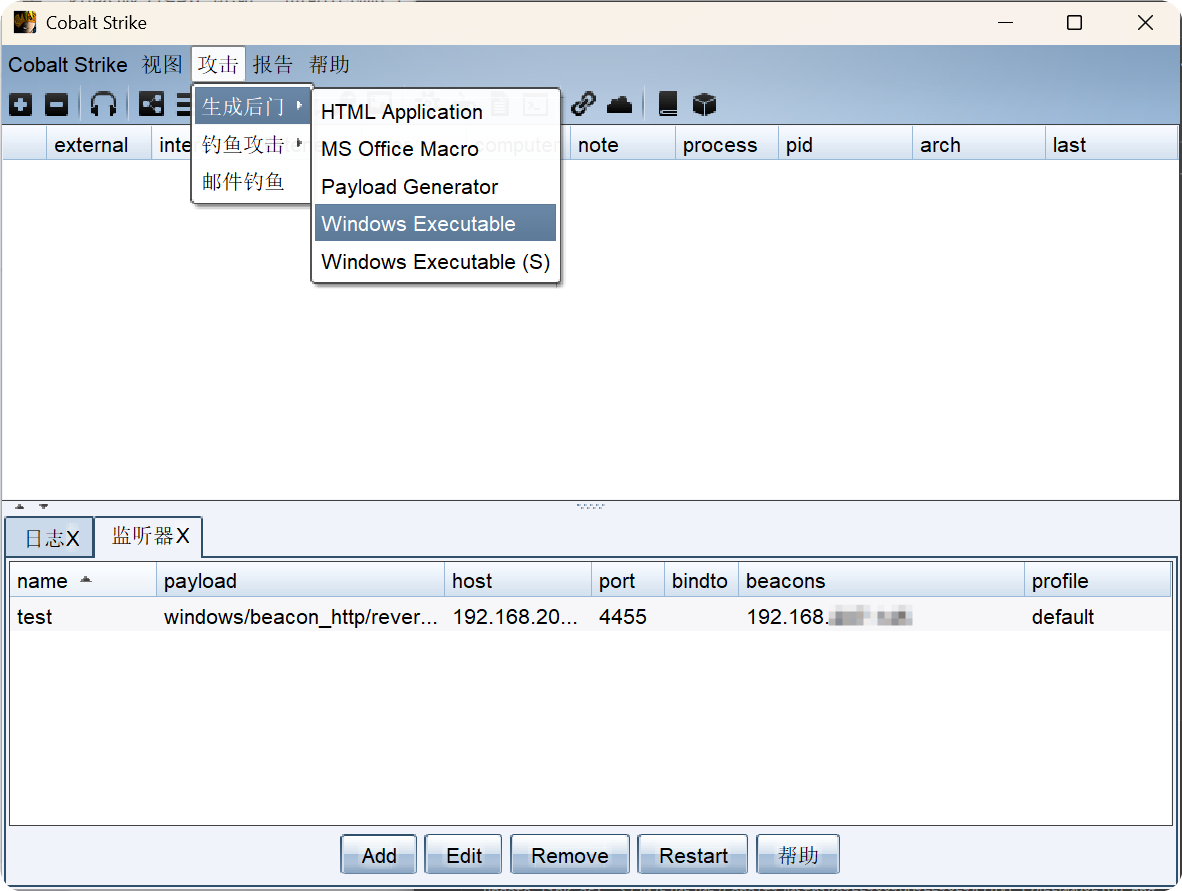1182x891 pixels.
Task: Sort listeners by the port column header
Action: point(628,580)
